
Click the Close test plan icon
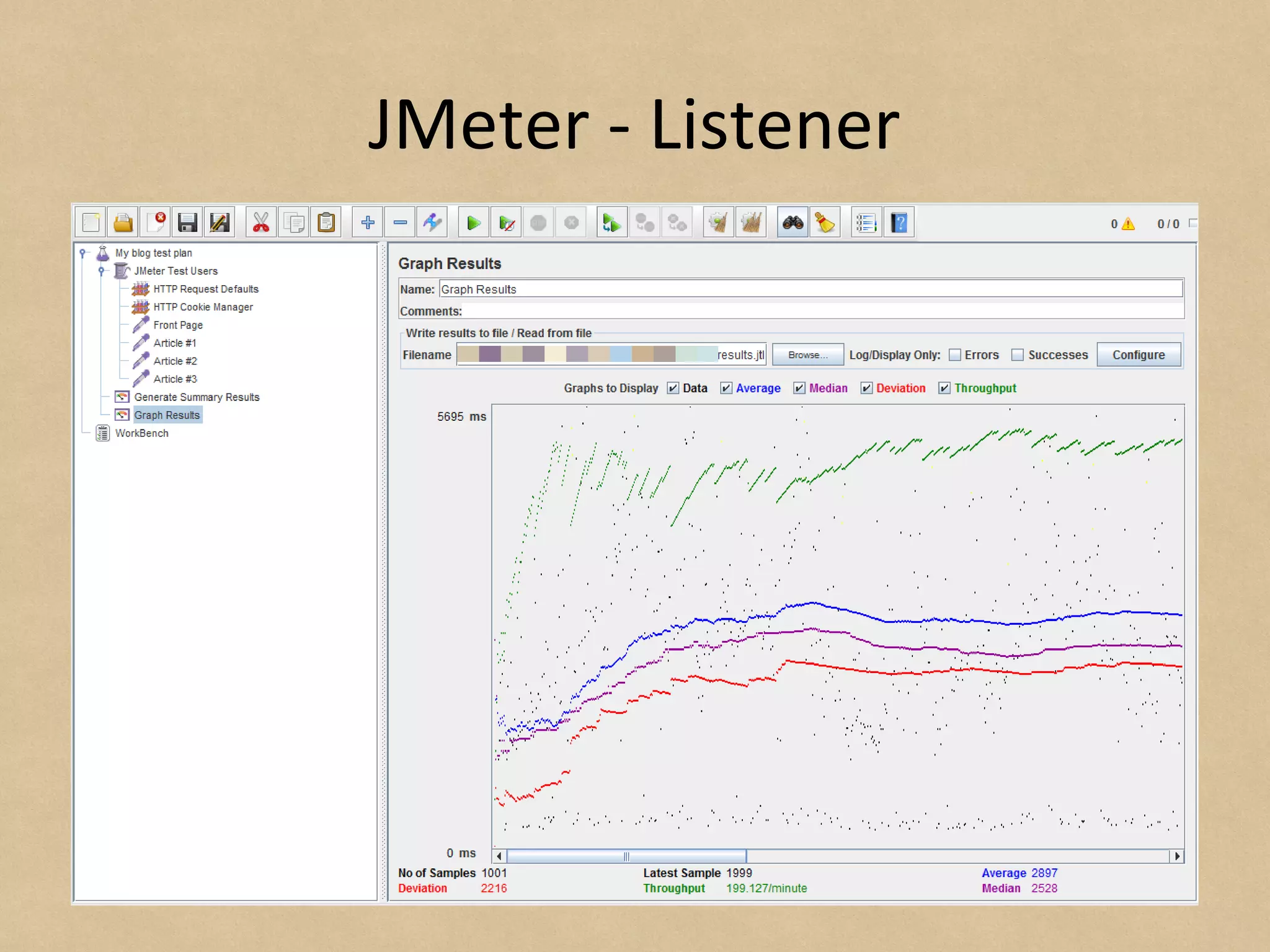point(155,223)
